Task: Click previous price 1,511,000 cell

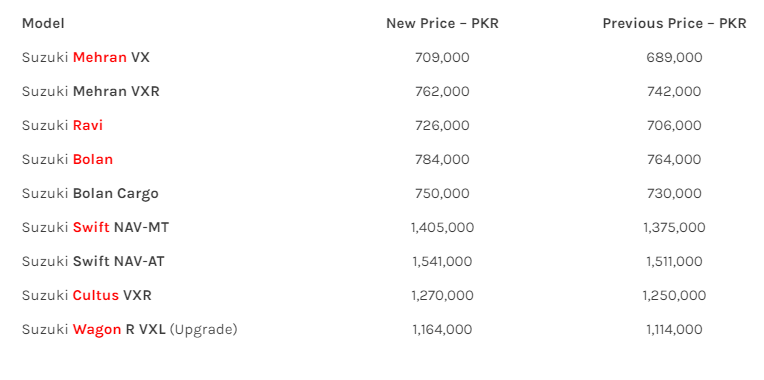Action: pyautogui.click(x=674, y=262)
